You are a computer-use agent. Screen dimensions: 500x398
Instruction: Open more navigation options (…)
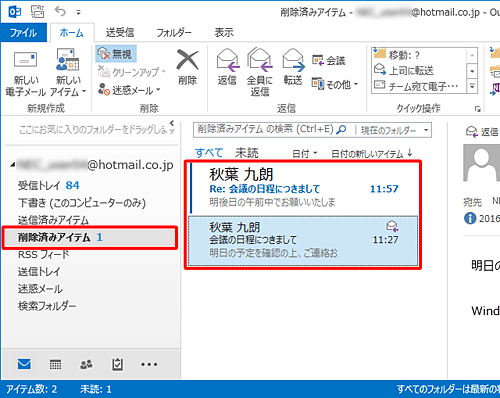[149, 365]
